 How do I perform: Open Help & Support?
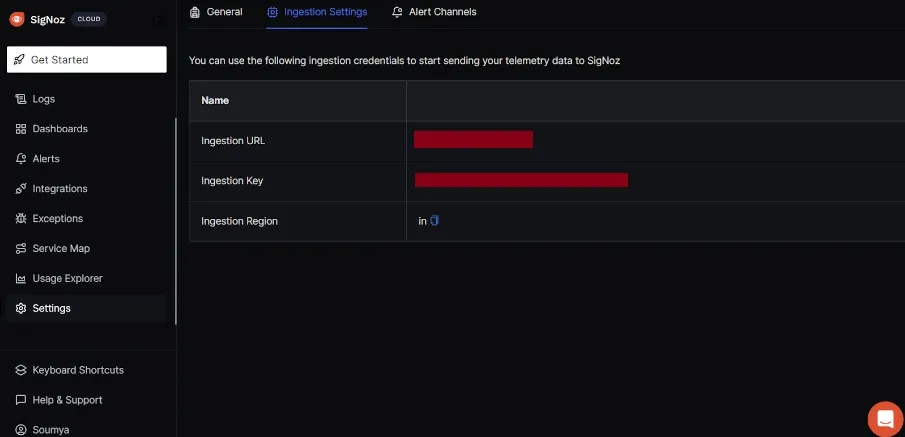[87, 400]
